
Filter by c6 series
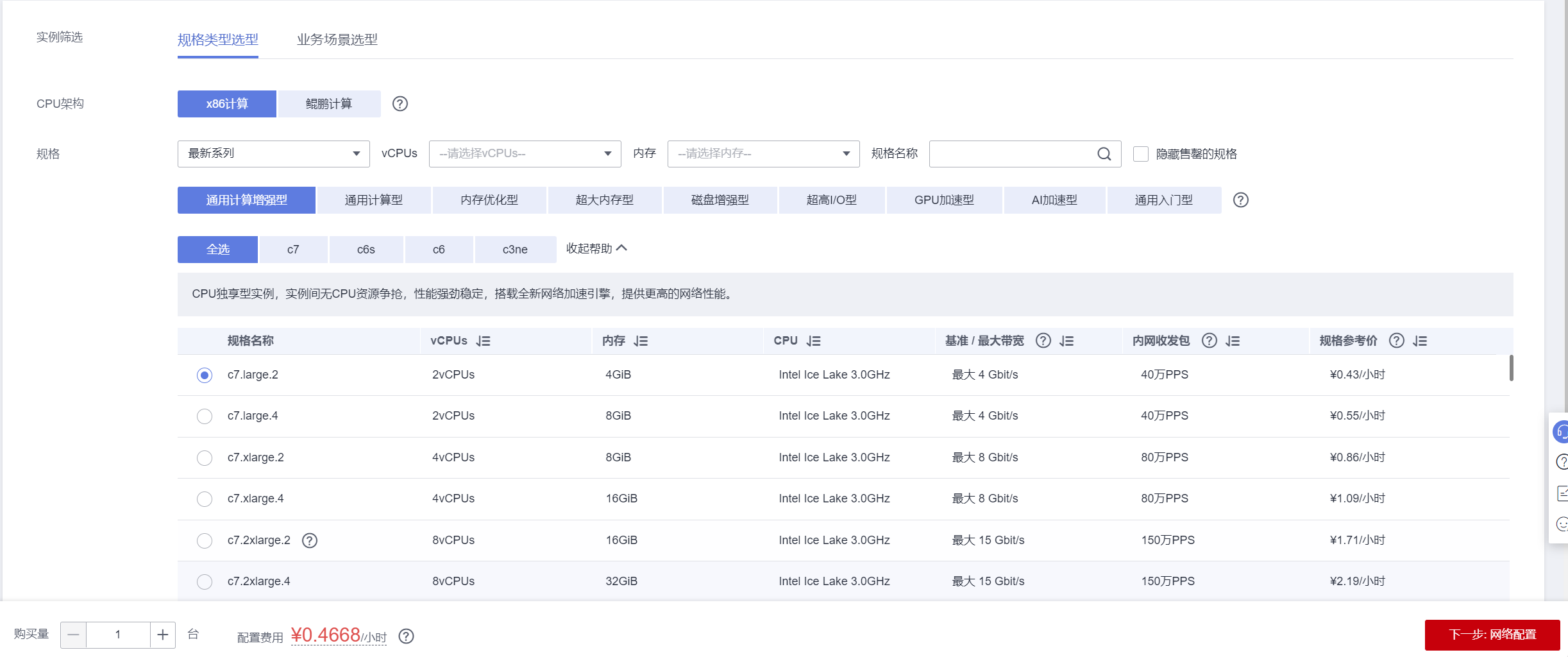[439, 250]
